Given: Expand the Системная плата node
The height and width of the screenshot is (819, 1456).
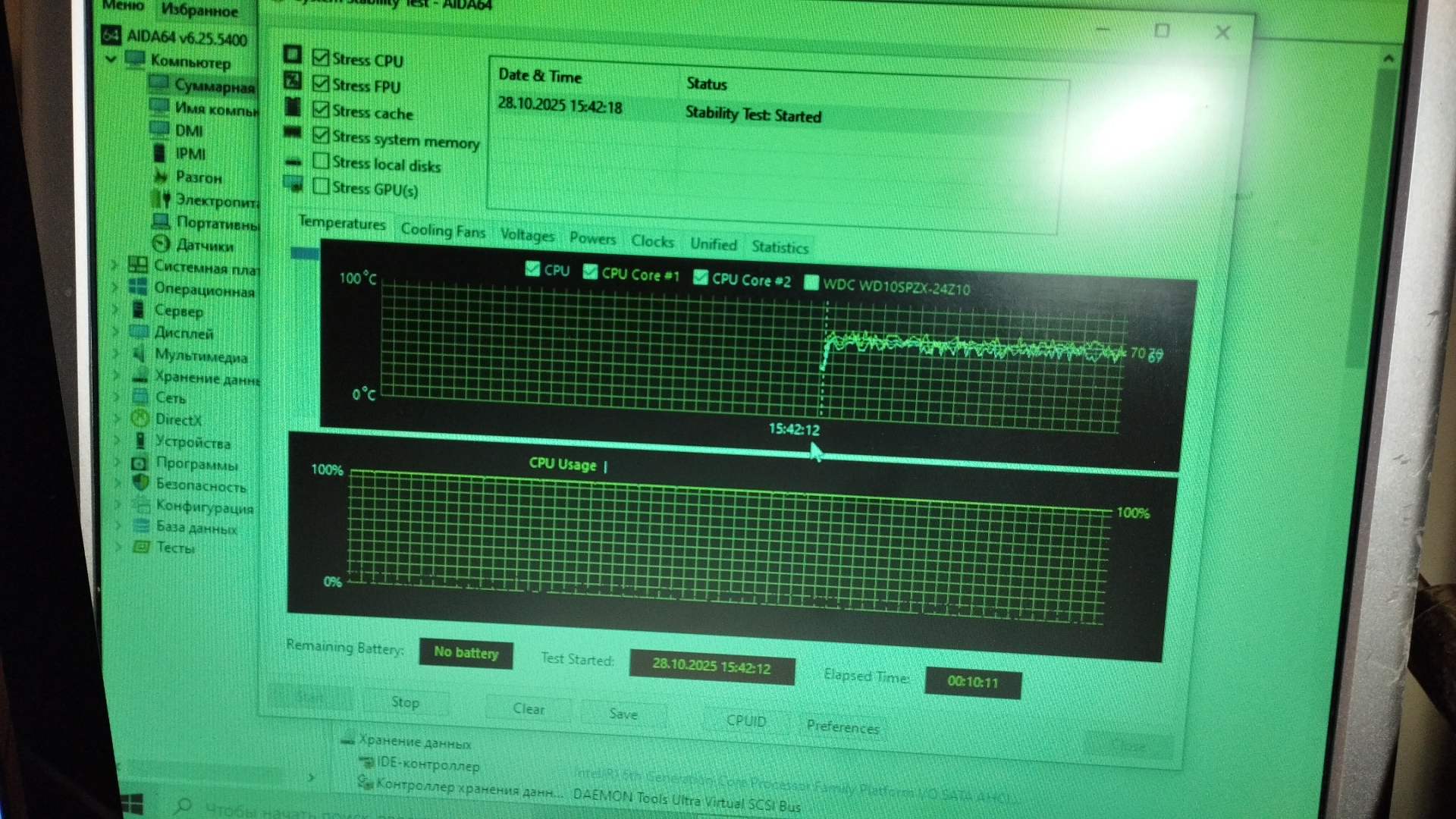Looking at the screenshot, I should tap(115, 265).
